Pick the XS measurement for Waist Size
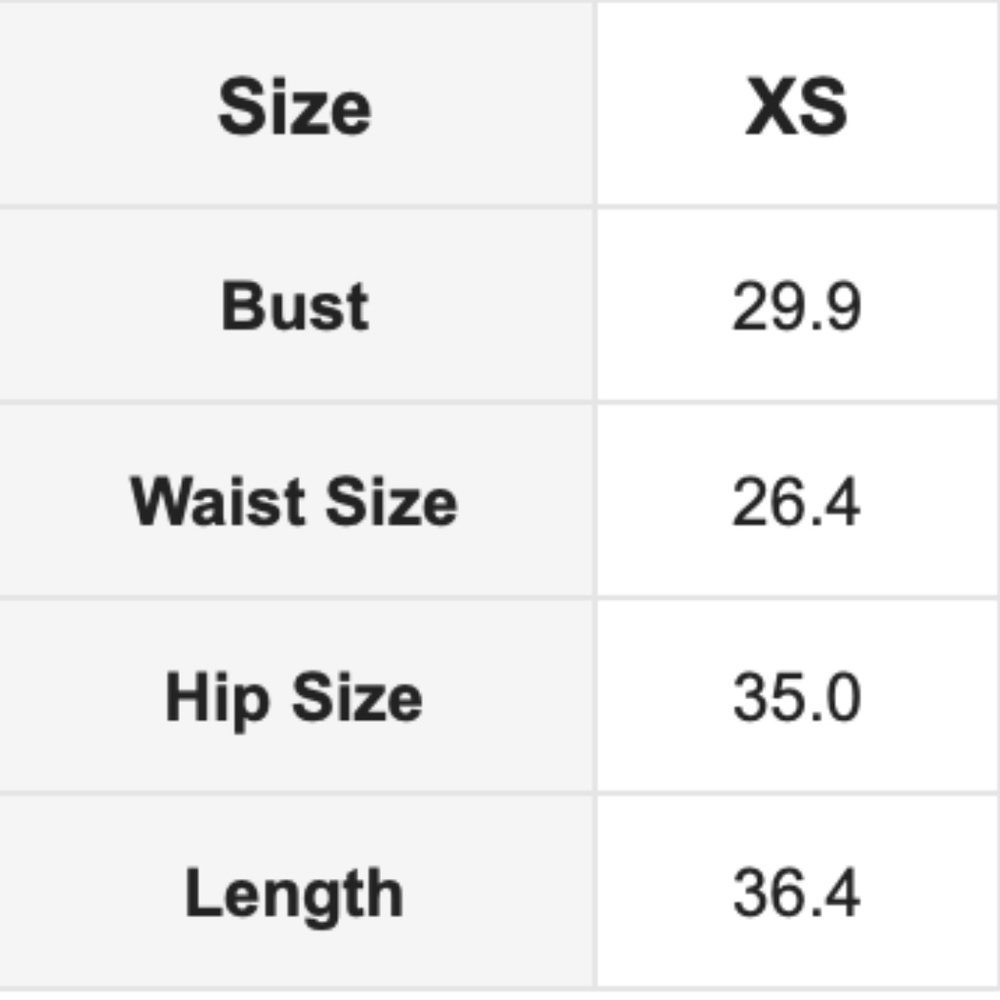Viewport: 1000px width, 1000px height. pos(796,501)
